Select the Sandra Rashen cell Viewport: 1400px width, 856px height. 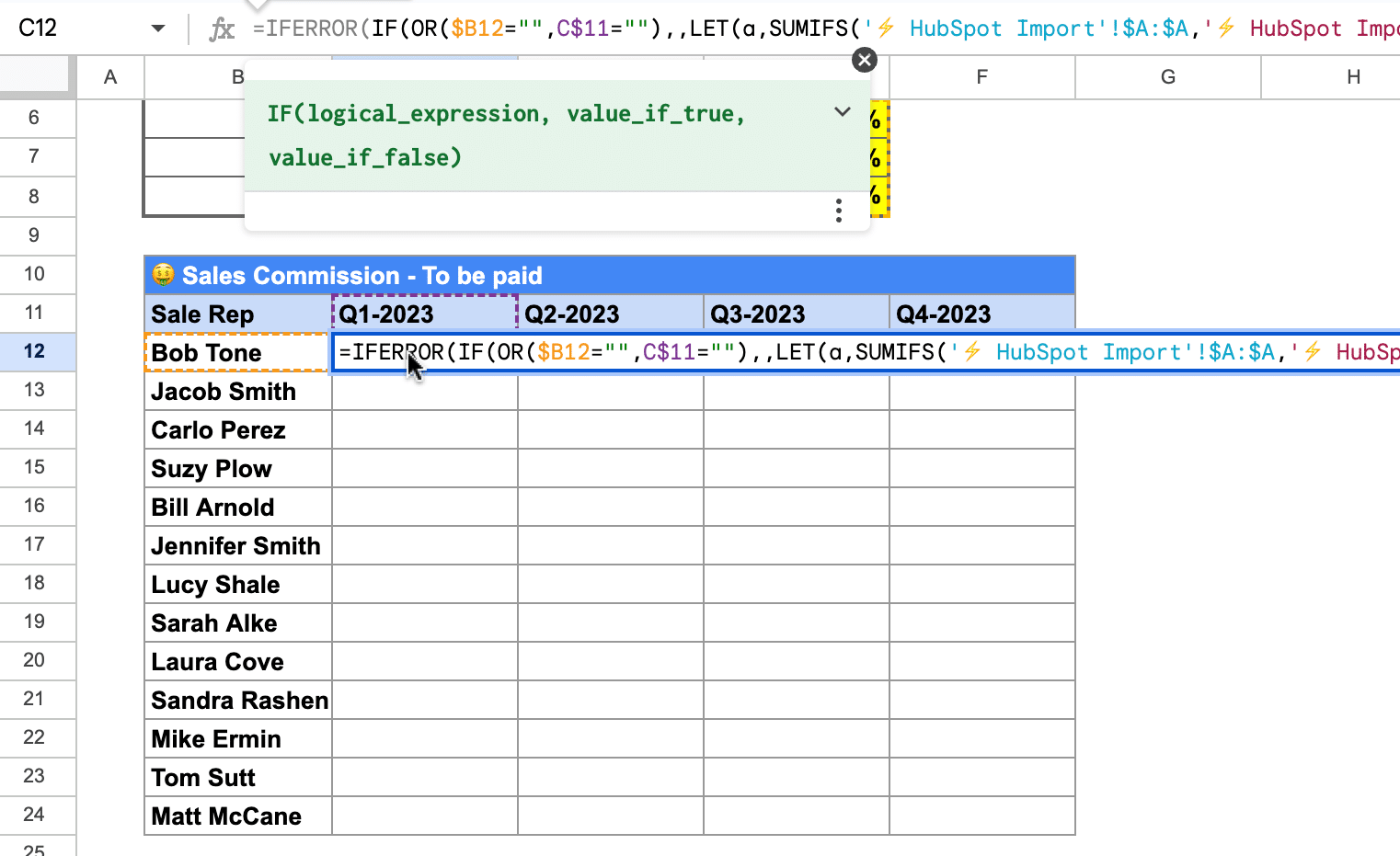pyautogui.click(x=238, y=700)
